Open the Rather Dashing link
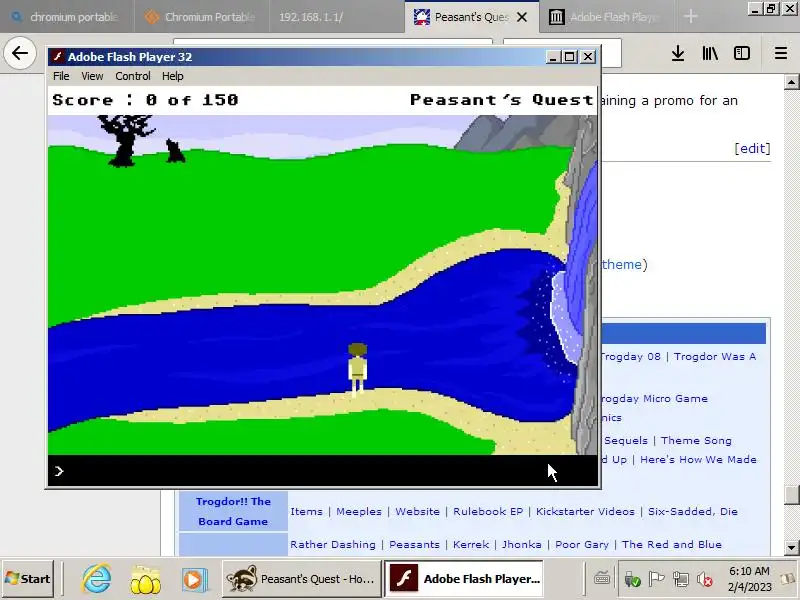Viewport: 800px width, 600px height. (x=333, y=544)
